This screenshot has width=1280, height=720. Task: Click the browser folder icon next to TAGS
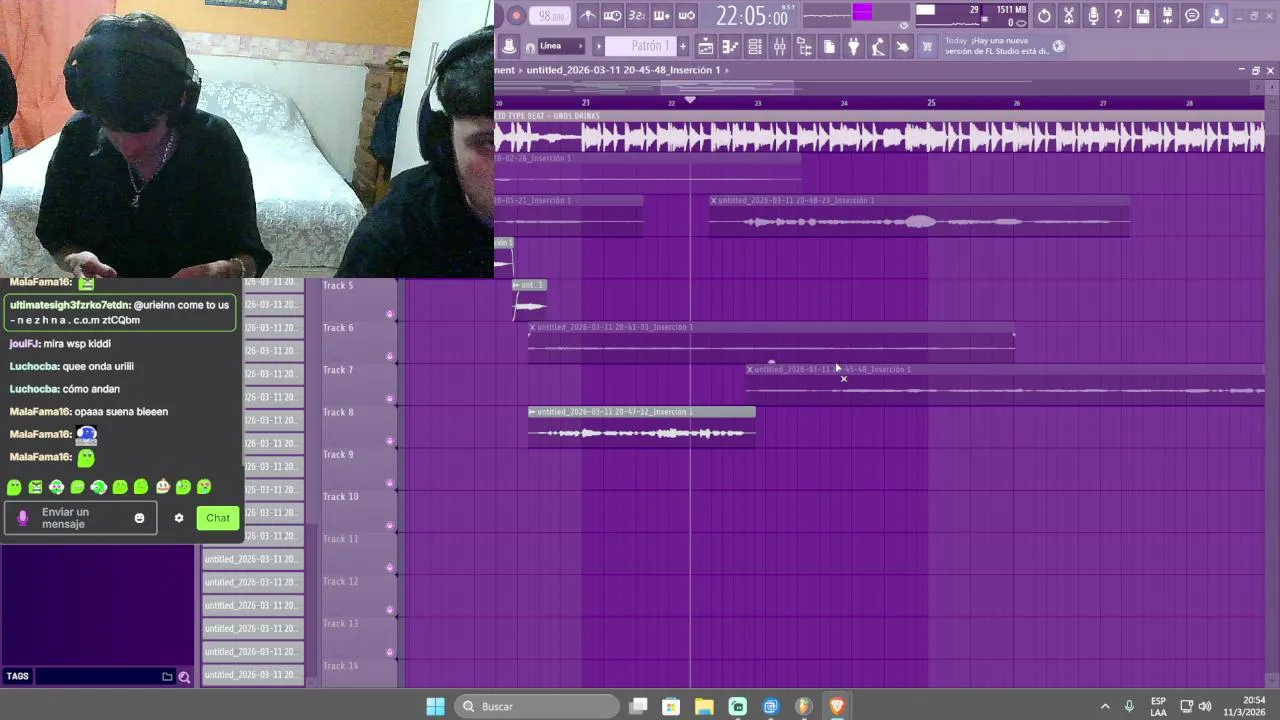pyautogui.click(x=167, y=677)
